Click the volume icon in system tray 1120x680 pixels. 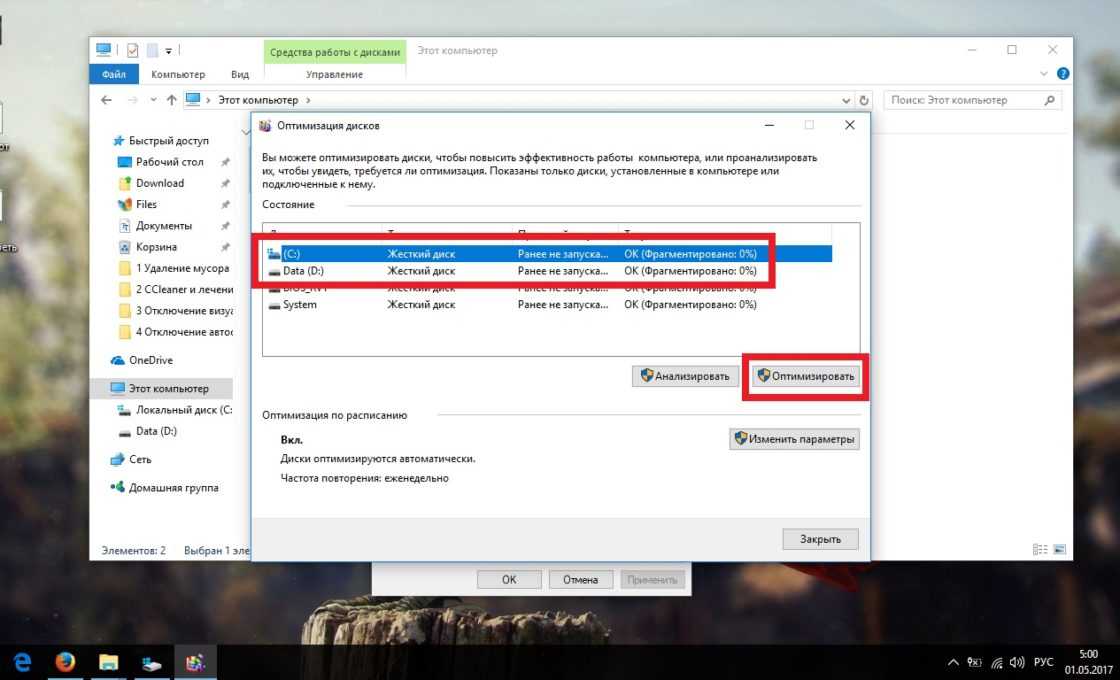(x=1017, y=662)
